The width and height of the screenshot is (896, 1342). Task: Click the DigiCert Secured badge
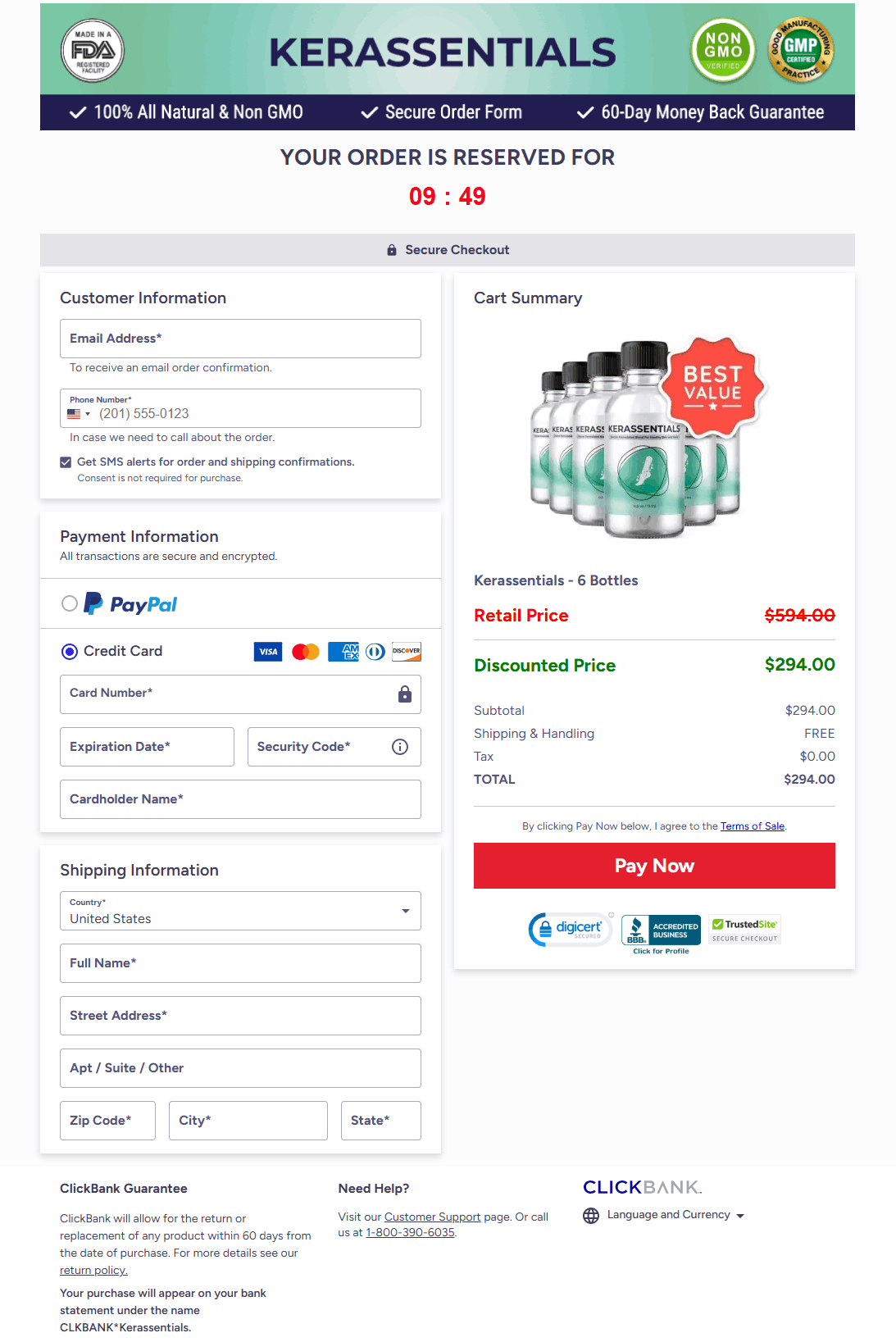571,929
